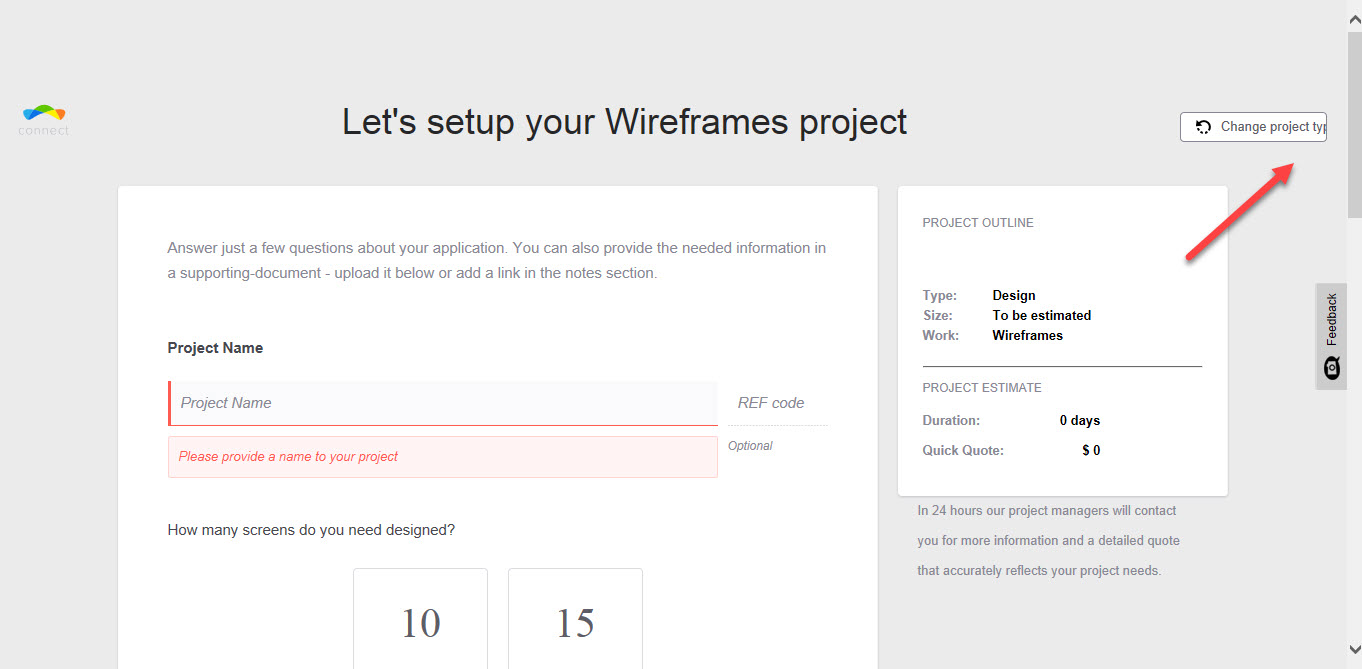The width and height of the screenshot is (1362, 669).
Task: Click the refresh arrow icon beside Change project type
Action: [1204, 127]
